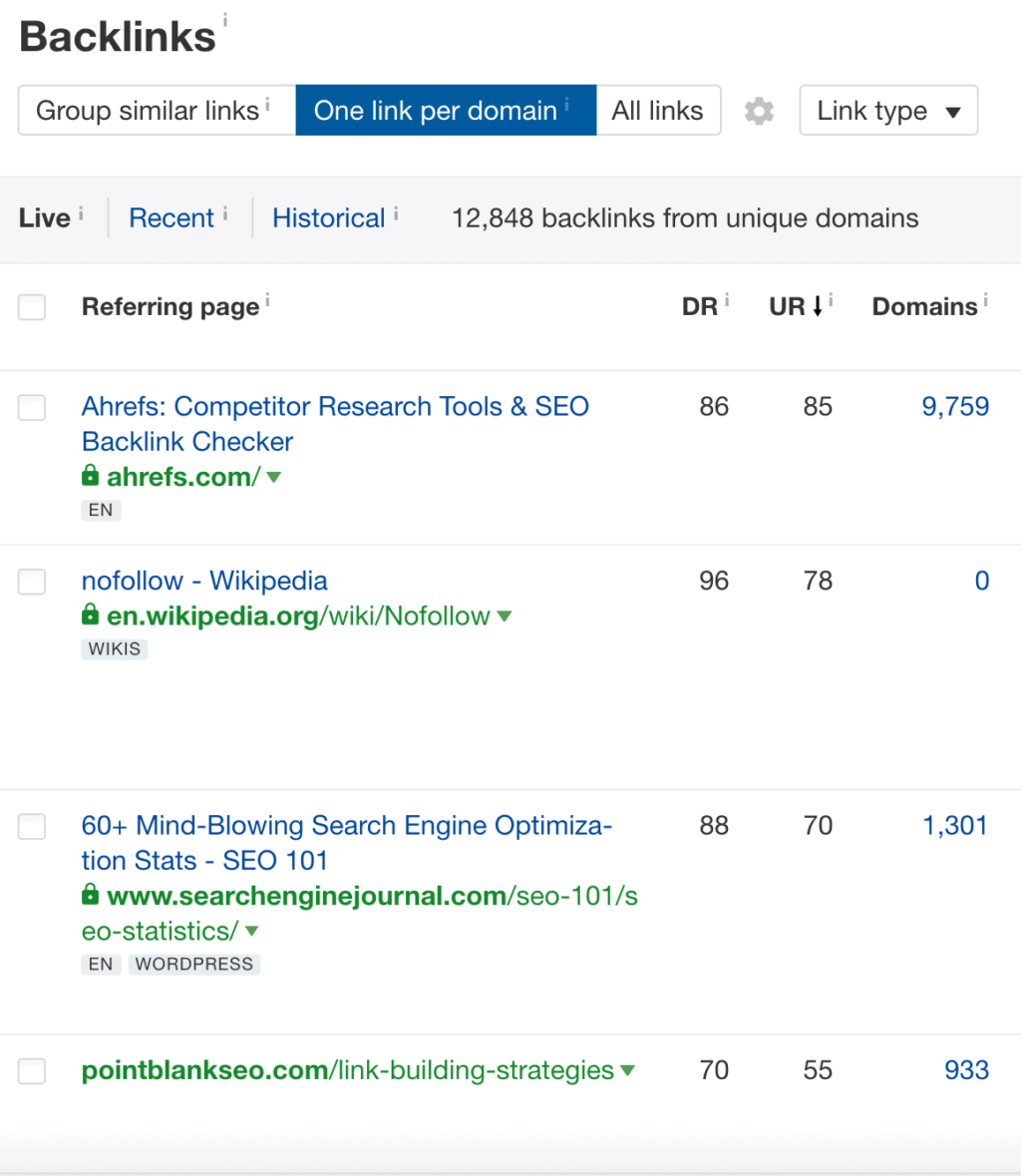Toggle the select-all checkbox in table header

[x=32, y=307]
